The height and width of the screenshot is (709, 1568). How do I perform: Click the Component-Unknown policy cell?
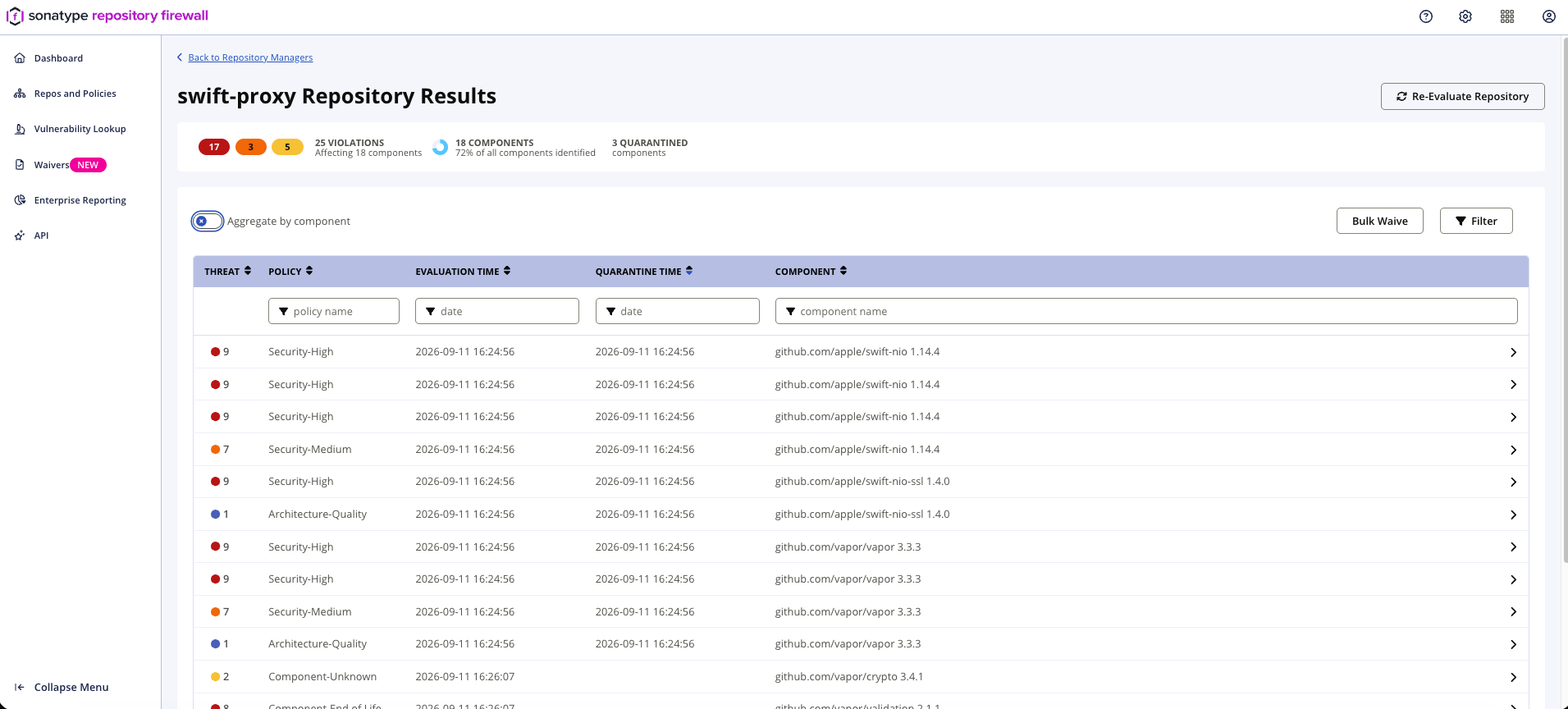pos(322,677)
